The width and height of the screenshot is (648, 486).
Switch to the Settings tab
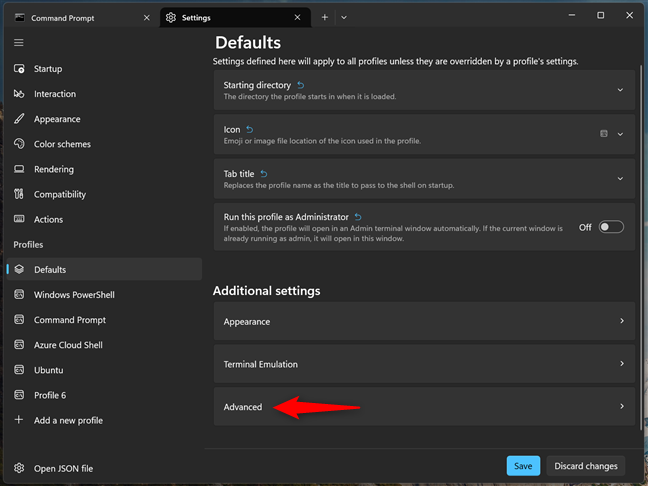tap(235, 17)
